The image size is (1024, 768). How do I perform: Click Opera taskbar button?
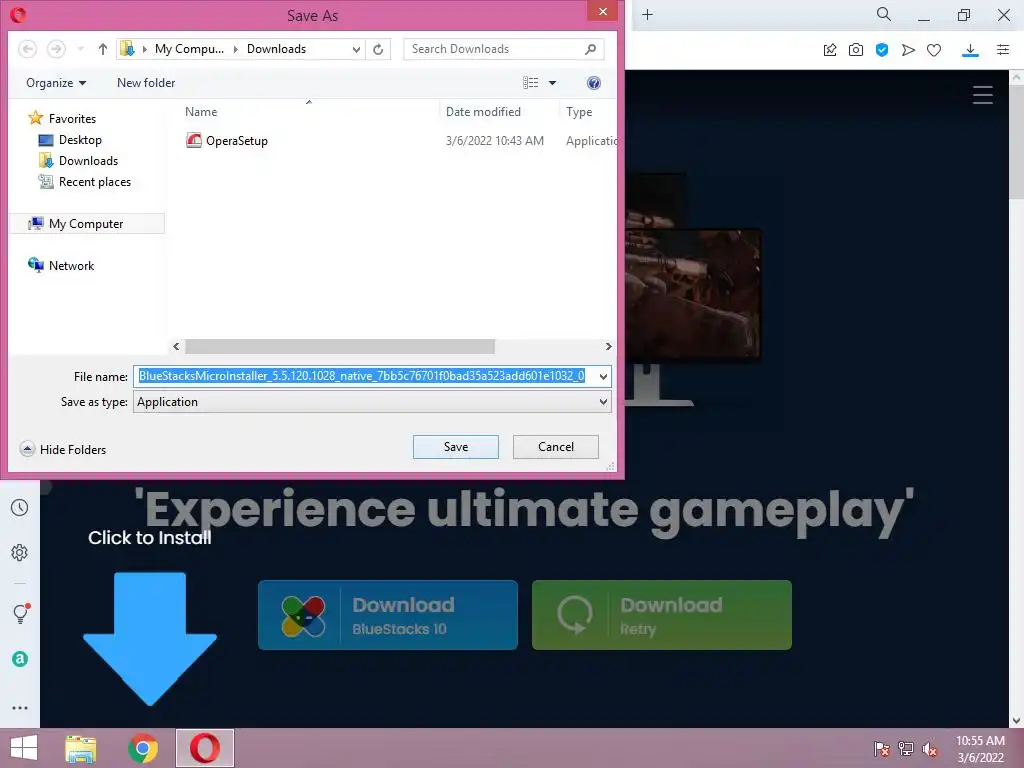(204, 748)
